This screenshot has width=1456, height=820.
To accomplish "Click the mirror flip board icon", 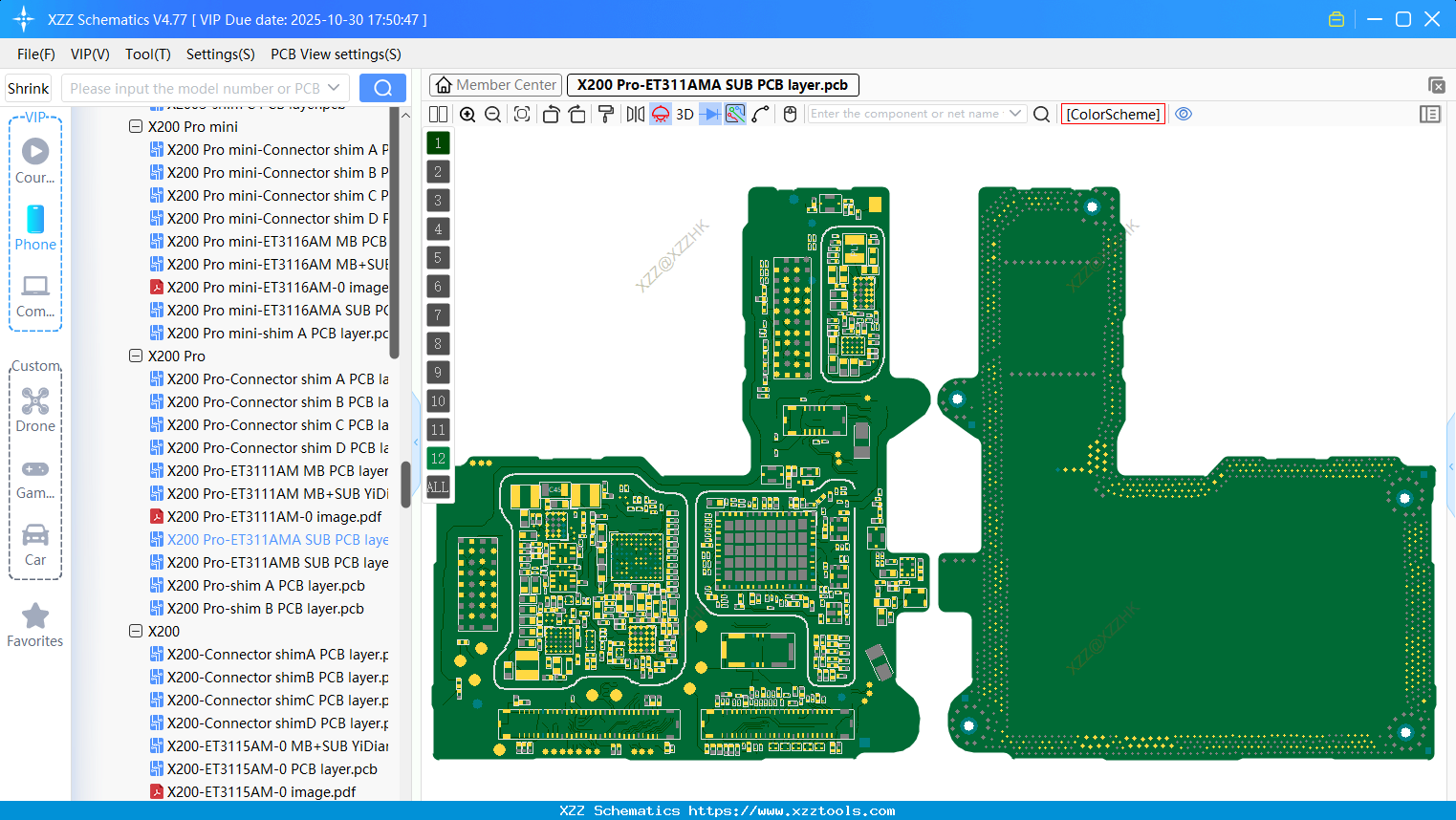I will (635, 114).
